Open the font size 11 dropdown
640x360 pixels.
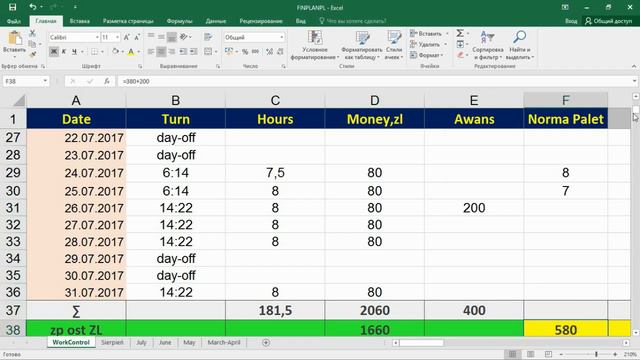(118, 37)
